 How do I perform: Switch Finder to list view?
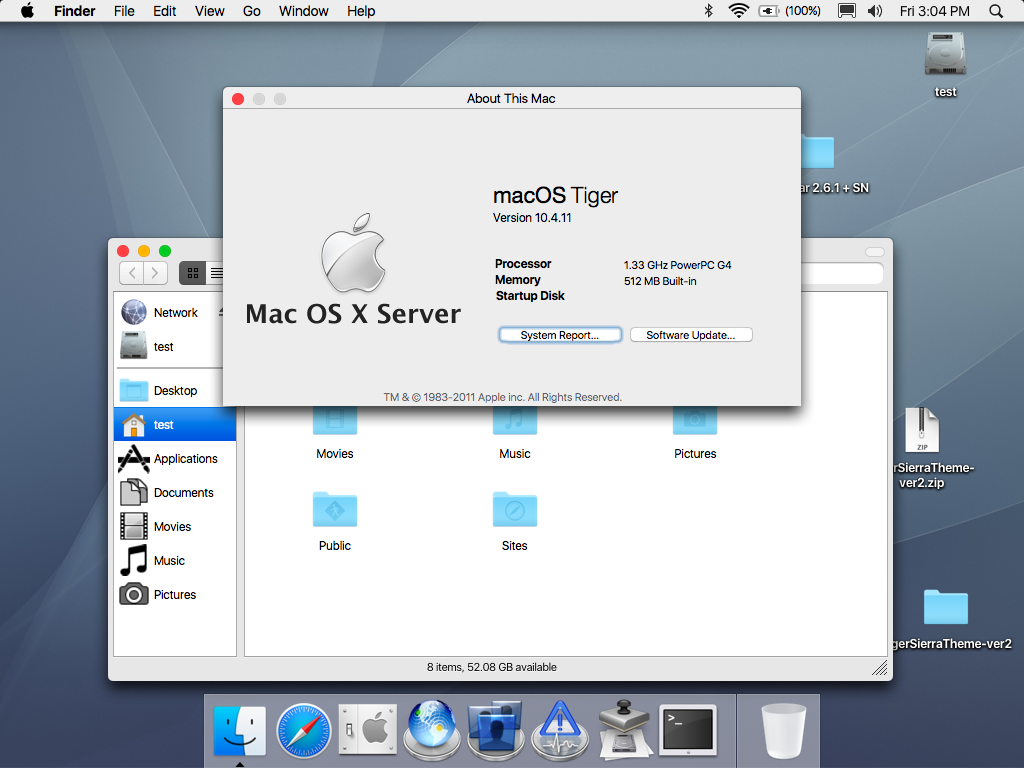tap(216, 273)
